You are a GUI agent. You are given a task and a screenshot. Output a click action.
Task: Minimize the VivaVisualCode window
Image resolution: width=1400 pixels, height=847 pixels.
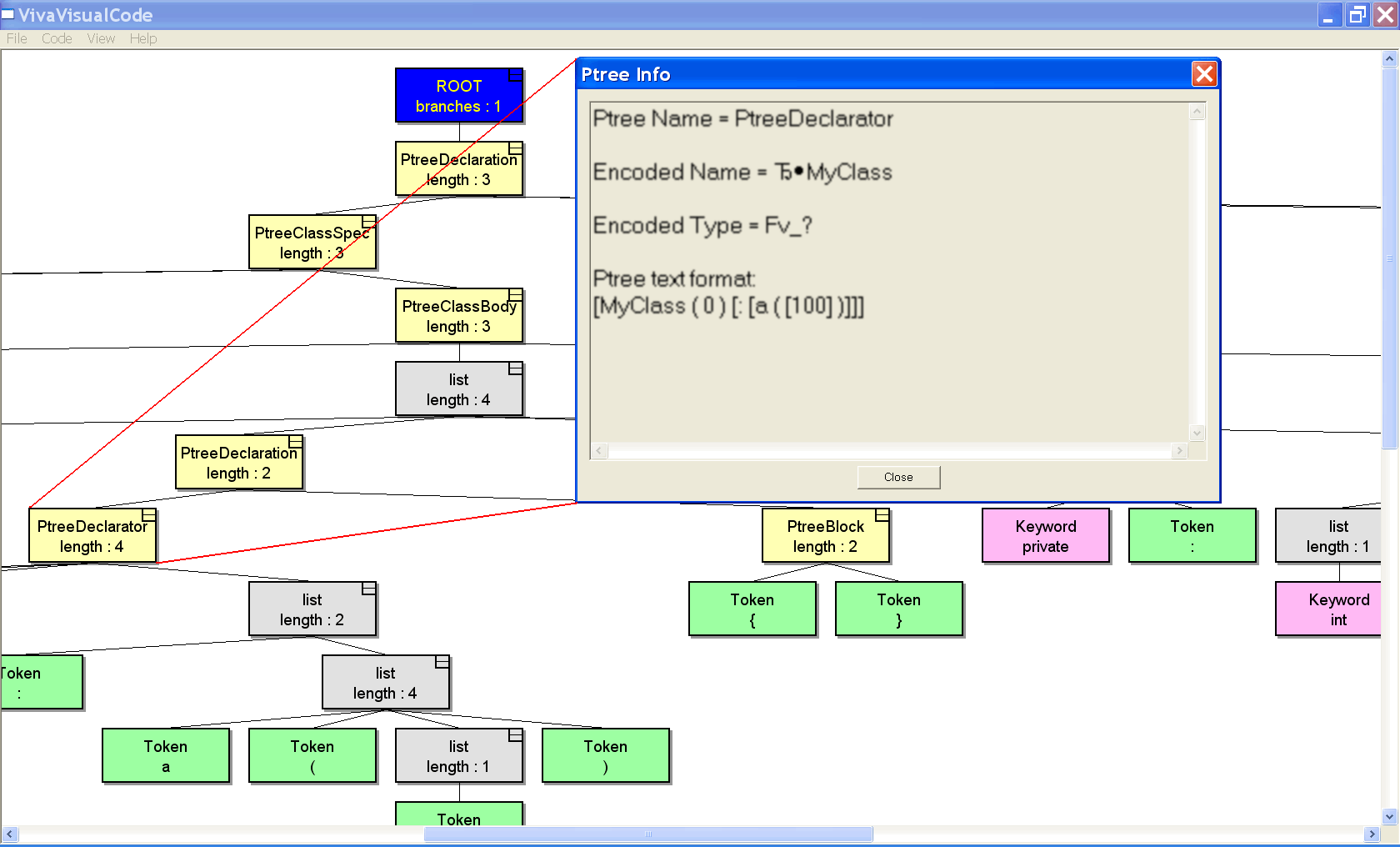click(x=1328, y=15)
